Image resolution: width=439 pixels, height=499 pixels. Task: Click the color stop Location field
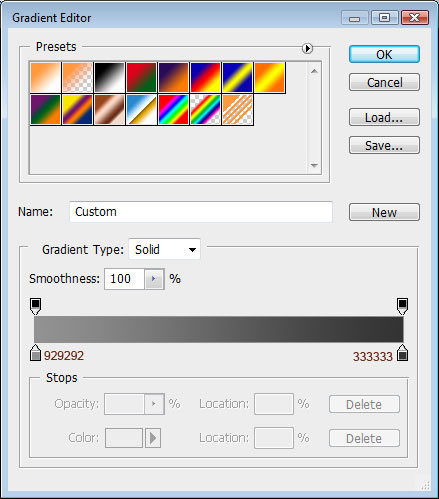tap(274, 438)
